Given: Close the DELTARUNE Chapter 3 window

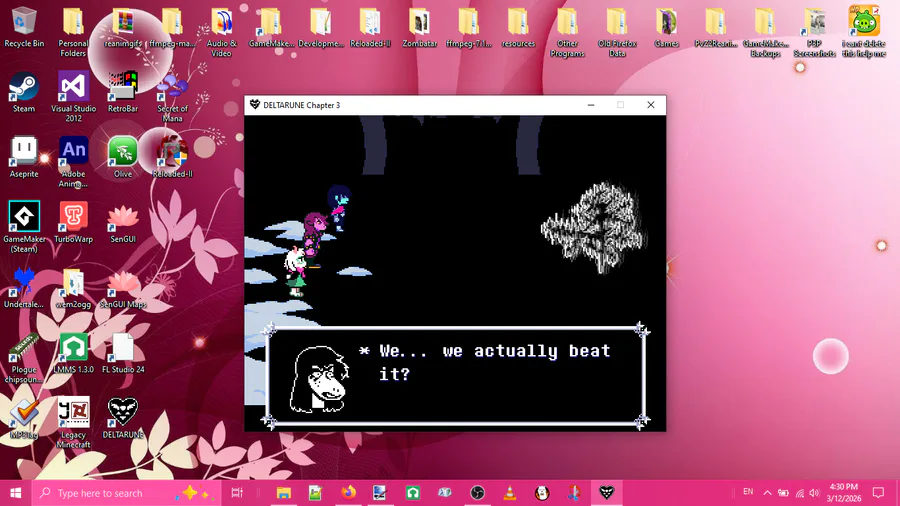Looking at the screenshot, I should (x=650, y=105).
